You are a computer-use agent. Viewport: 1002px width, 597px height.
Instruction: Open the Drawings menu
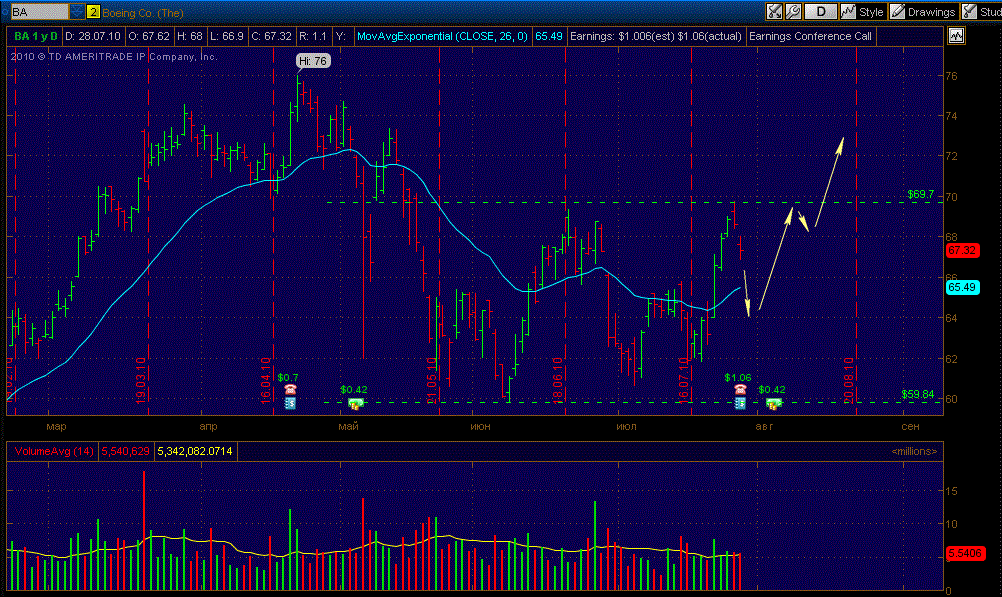[x=923, y=12]
